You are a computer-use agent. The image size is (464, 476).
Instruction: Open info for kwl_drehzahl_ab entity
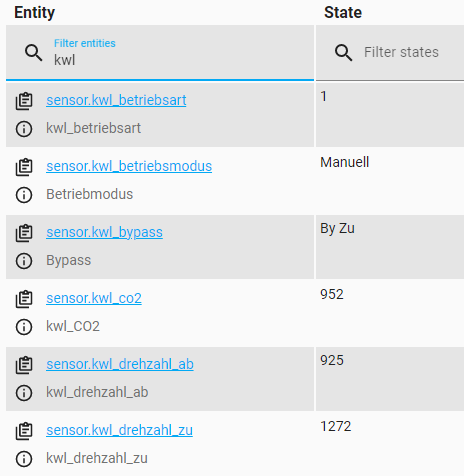[24, 393]
